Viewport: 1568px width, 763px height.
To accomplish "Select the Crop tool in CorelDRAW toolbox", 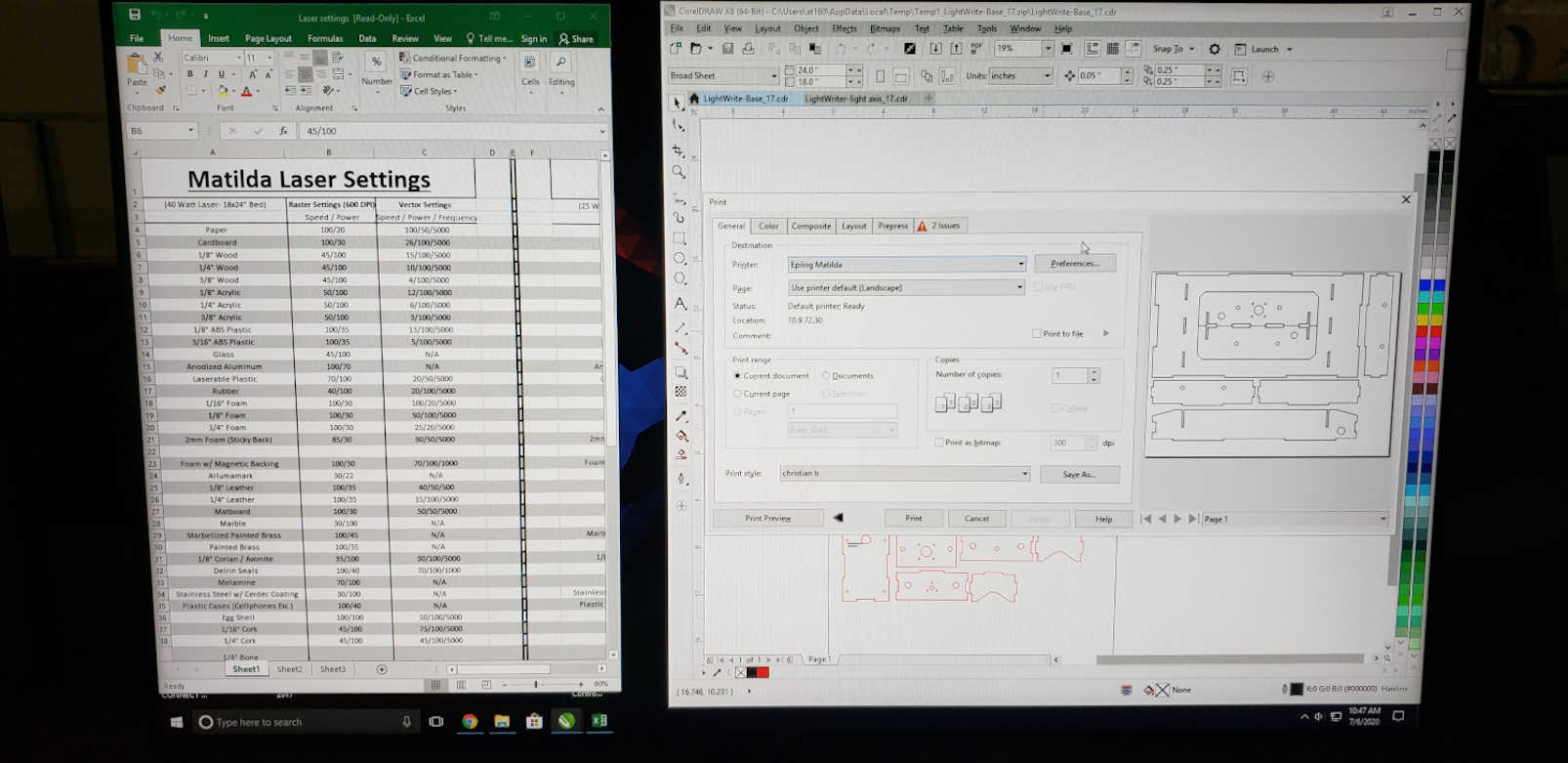I will (x=679, y=149).
